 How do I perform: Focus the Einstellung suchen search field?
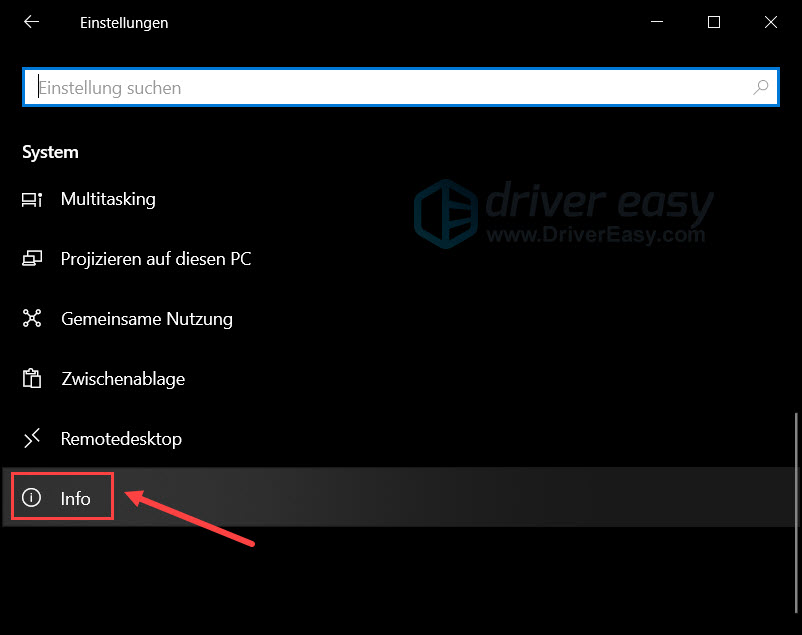390,87
